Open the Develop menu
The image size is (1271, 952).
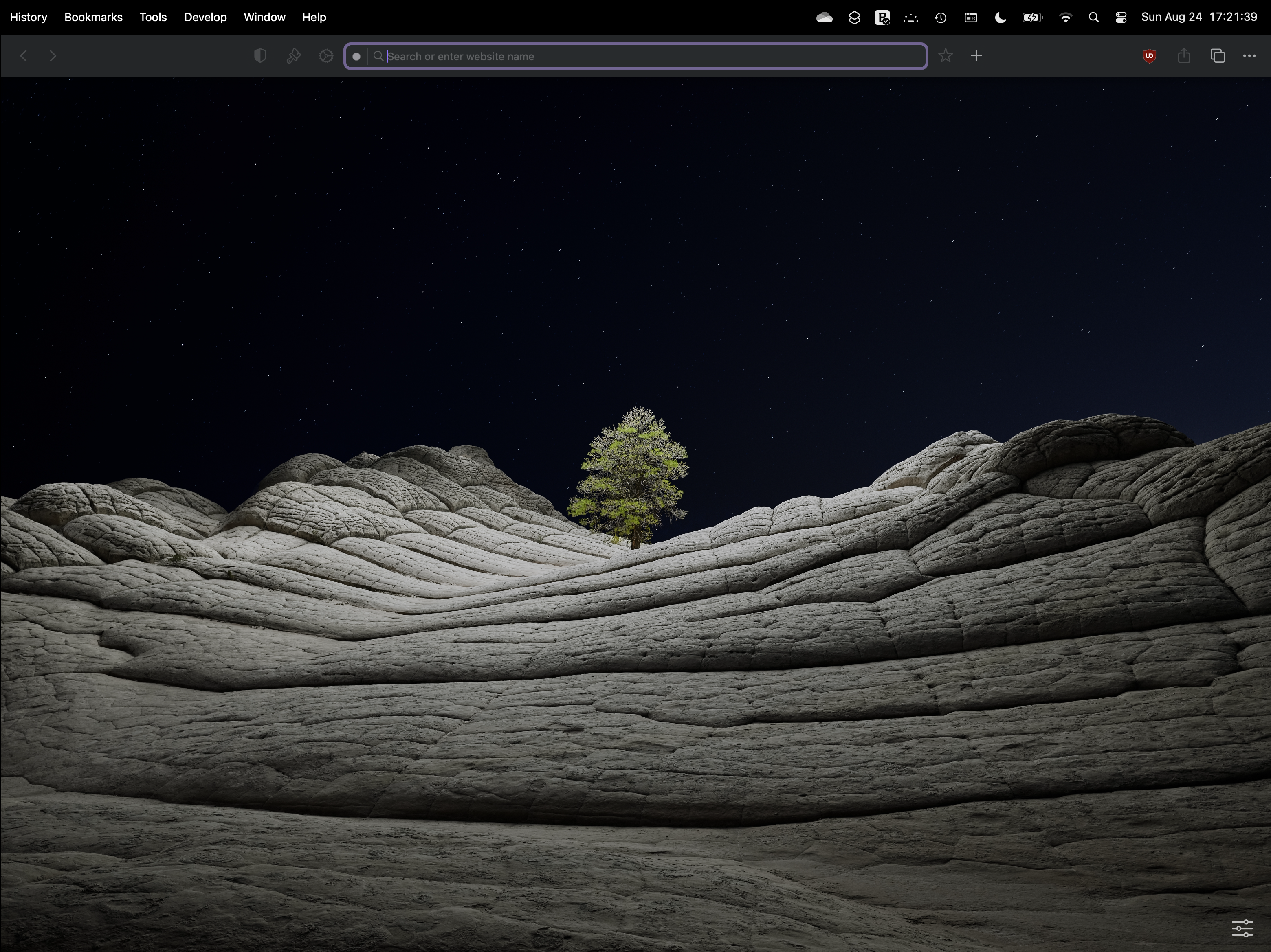tap(205, 17)
